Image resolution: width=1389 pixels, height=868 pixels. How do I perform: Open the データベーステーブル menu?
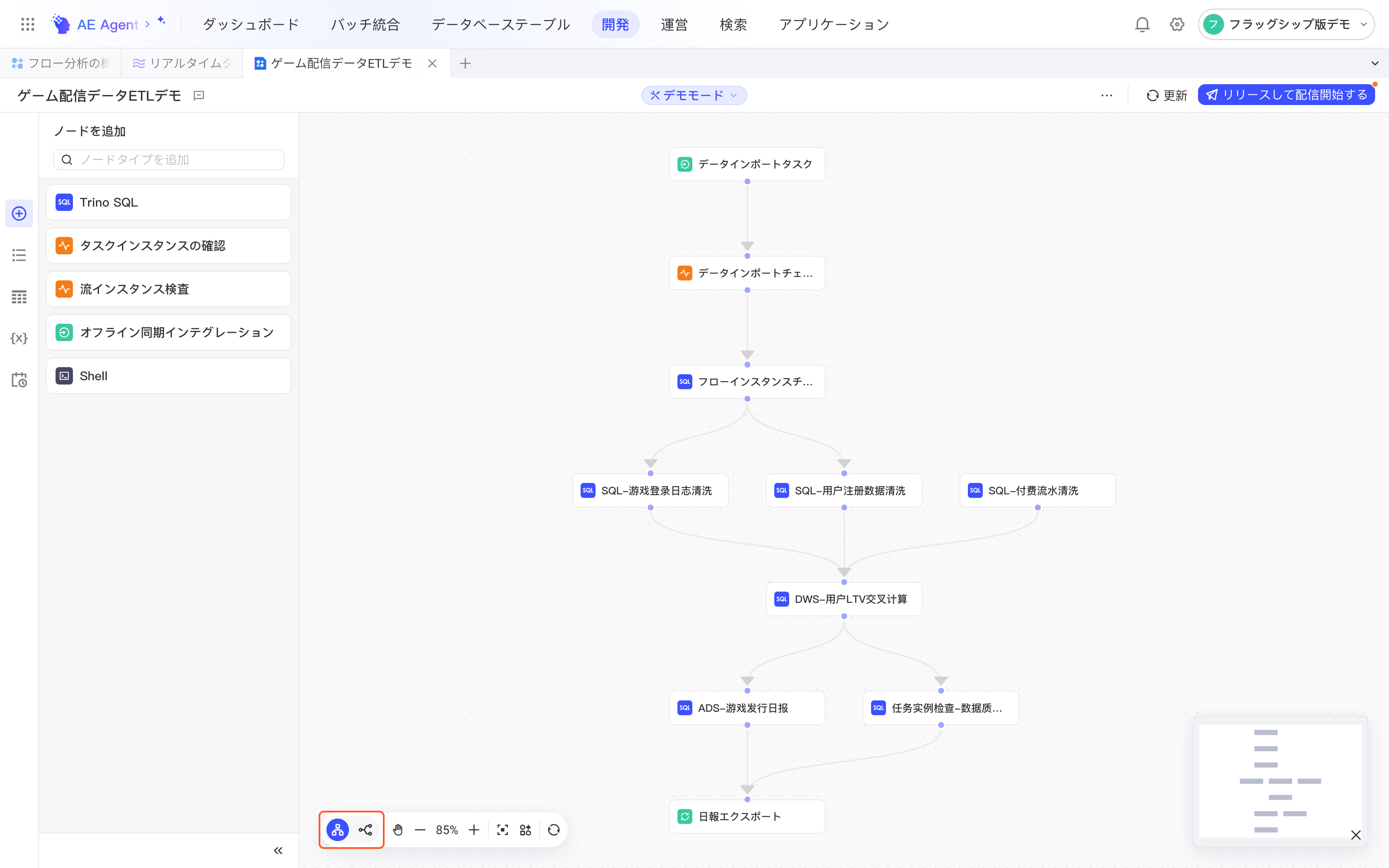click(x=500, y=24)
